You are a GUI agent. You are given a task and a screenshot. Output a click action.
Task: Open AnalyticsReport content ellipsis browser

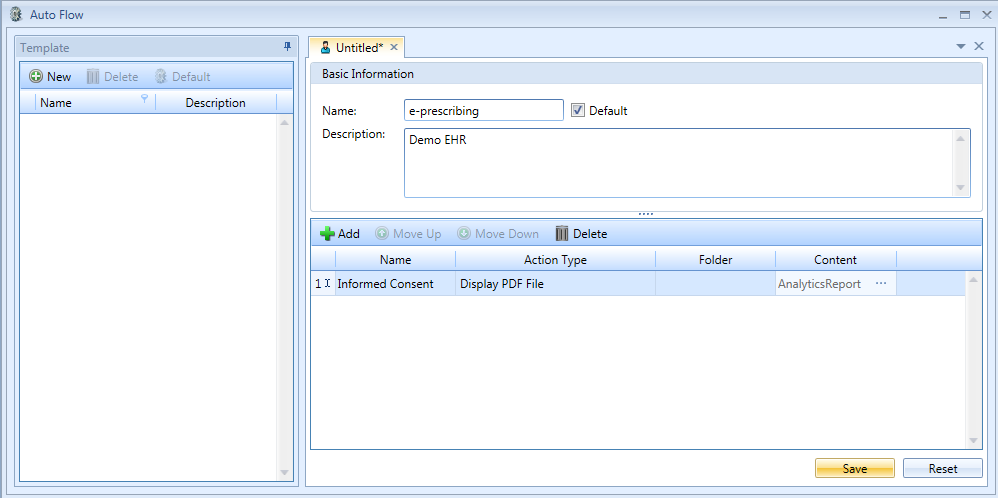(881, 284)
